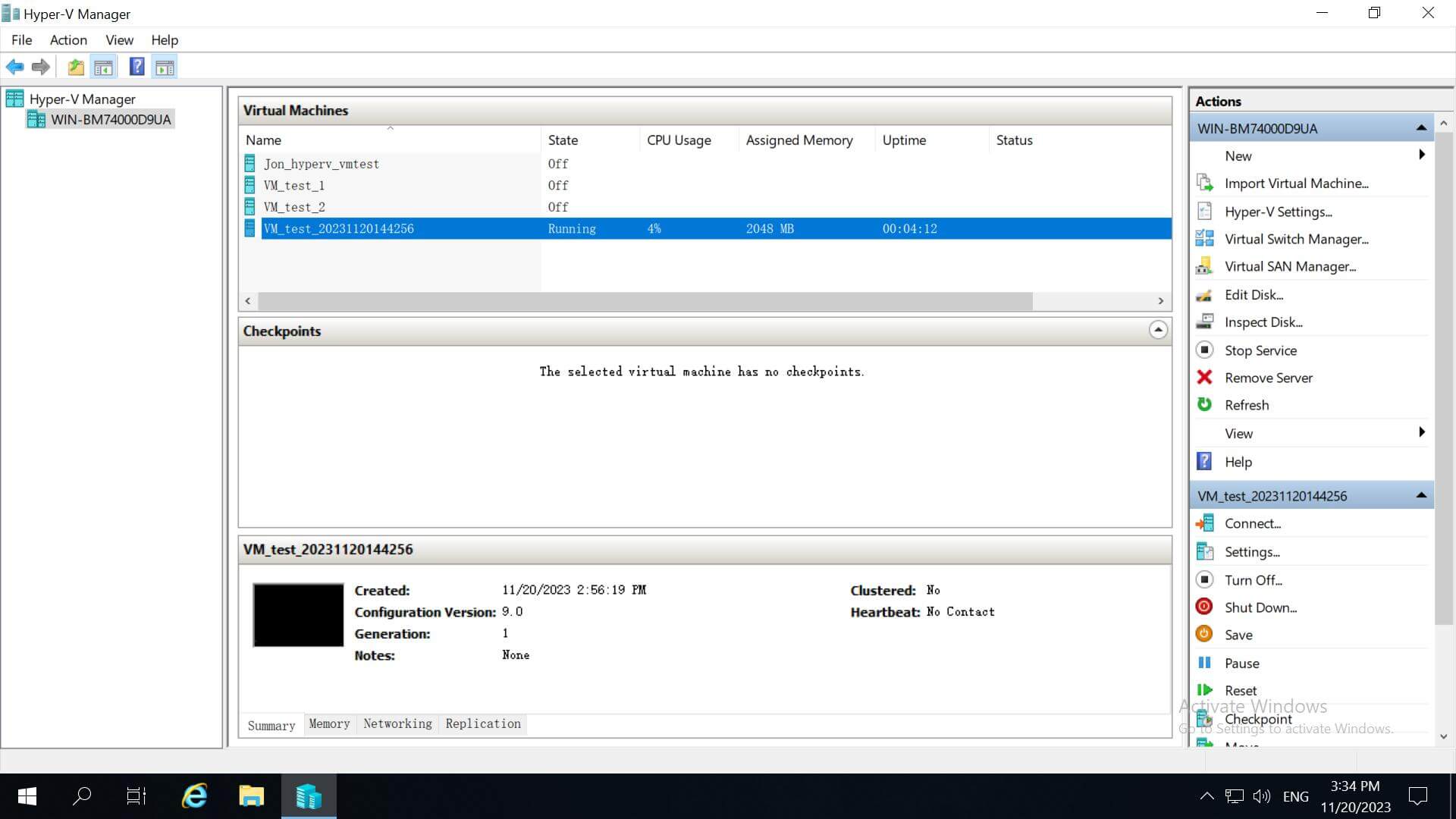Click the Virtual Switch Manager icon
The height and width of the screenshot is (819, 1456).
click(x=1206, y=239)
